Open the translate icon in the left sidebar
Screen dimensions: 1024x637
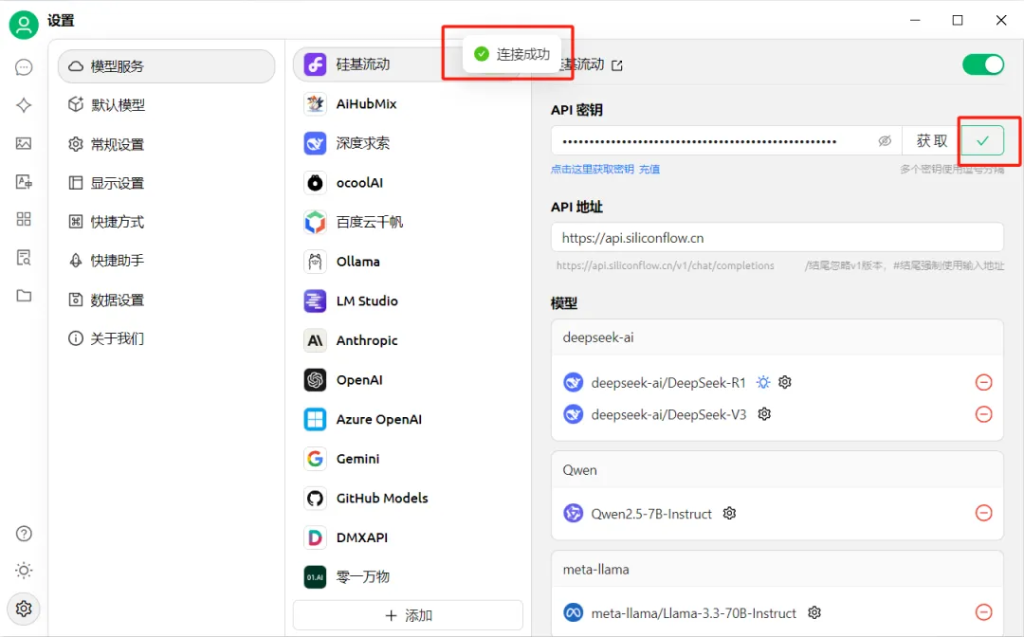(x=23, y=181)
